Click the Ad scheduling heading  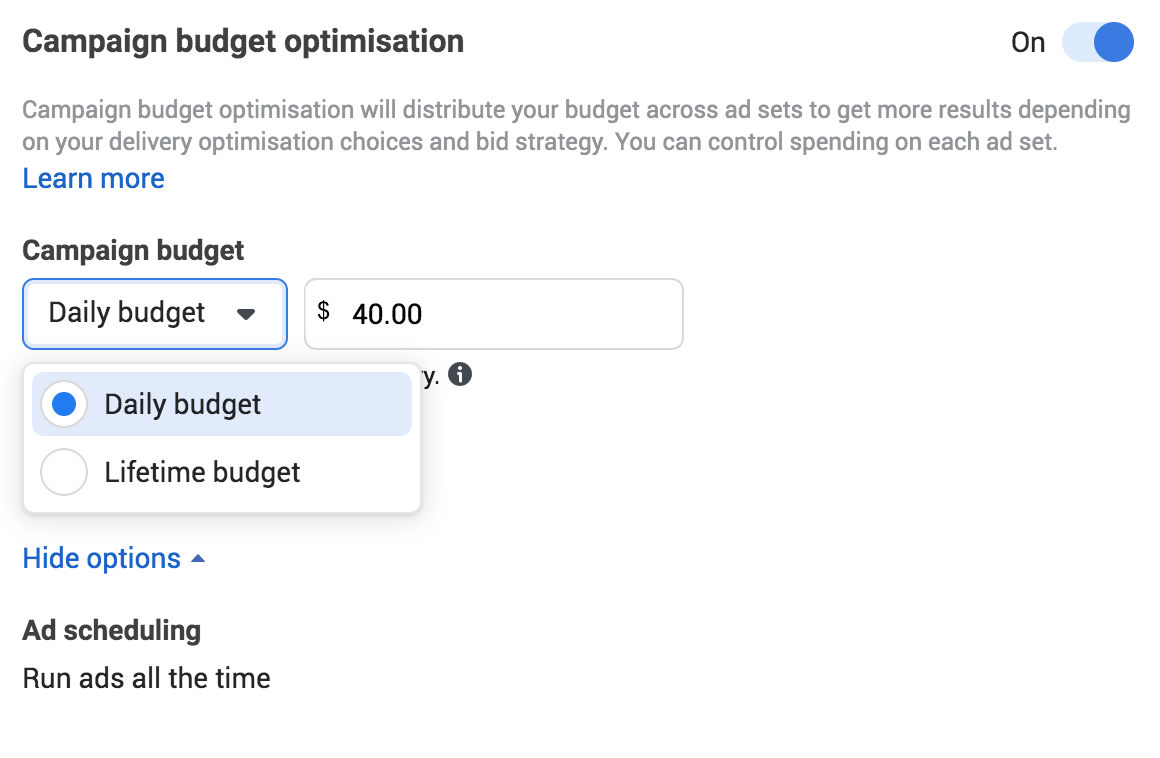click(x=111, y=631)
